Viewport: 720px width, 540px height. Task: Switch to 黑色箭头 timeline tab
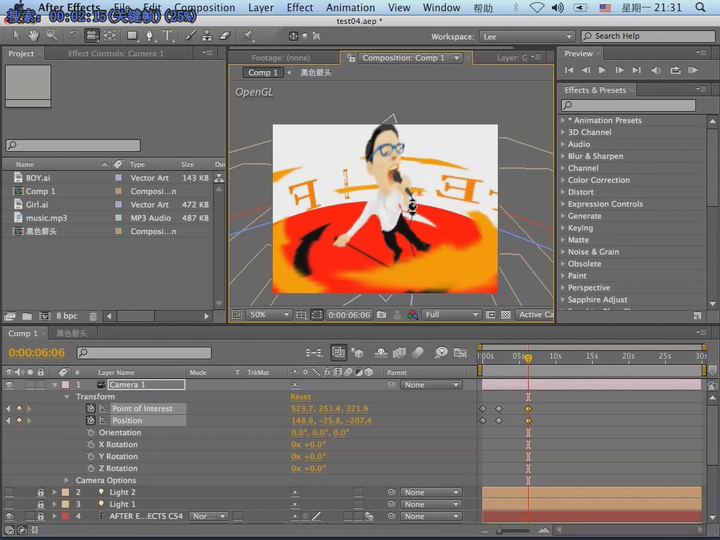72,333
